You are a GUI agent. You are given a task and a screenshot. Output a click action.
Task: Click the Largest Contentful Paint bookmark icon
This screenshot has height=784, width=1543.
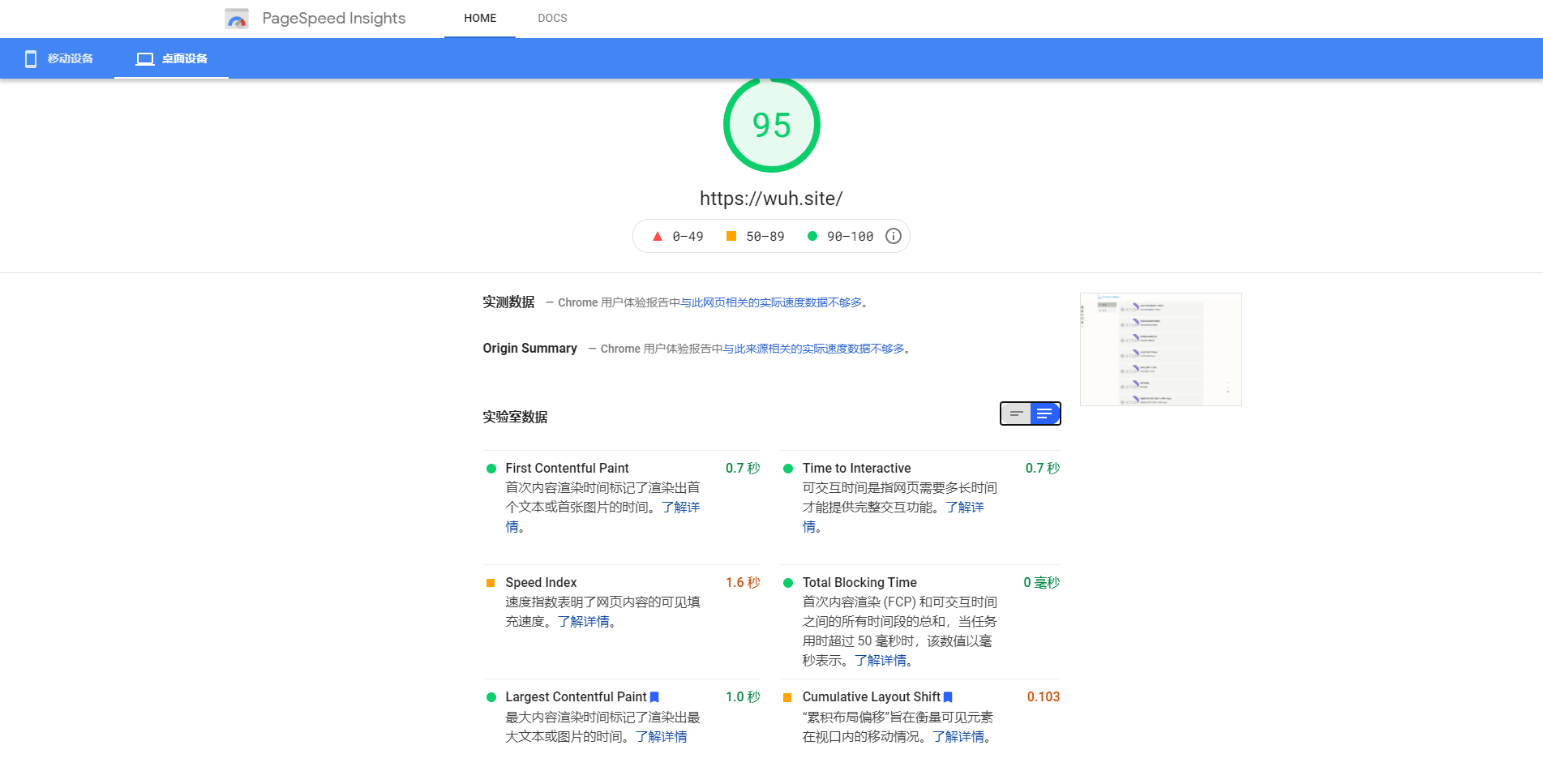654,697
